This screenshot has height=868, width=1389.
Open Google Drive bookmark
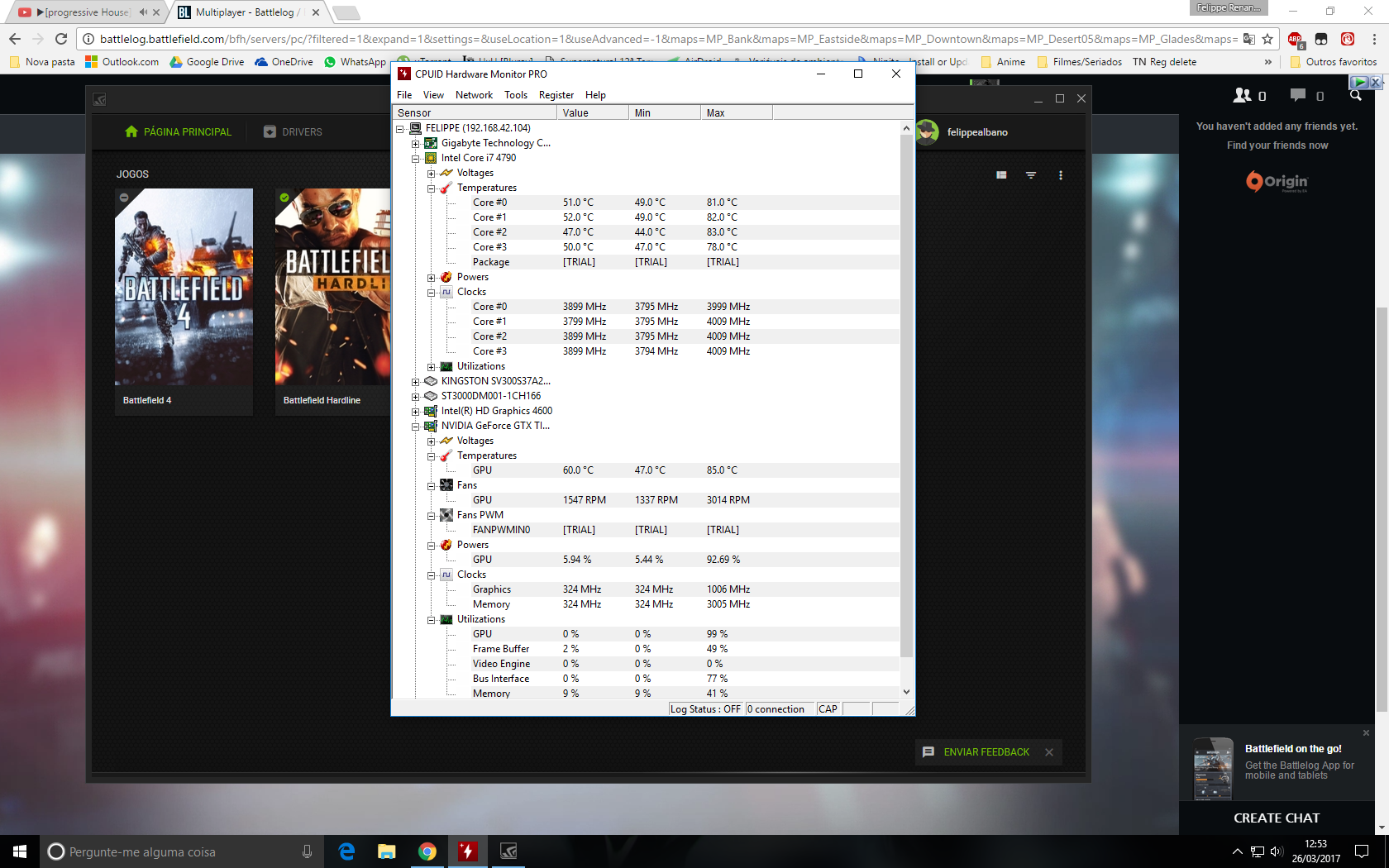pyautogui.click(x=207, y=62)
